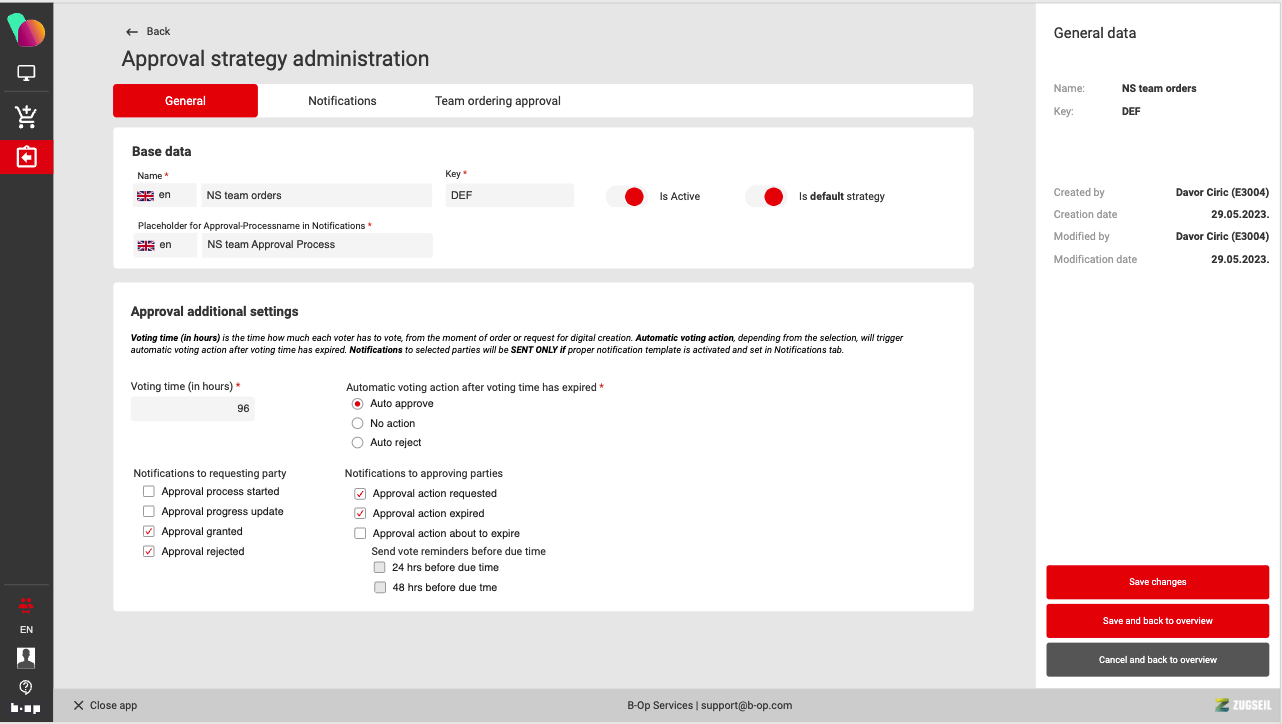Open the monitor dashboard sidebar icon

pyautogui.click(x=26, y=74)
